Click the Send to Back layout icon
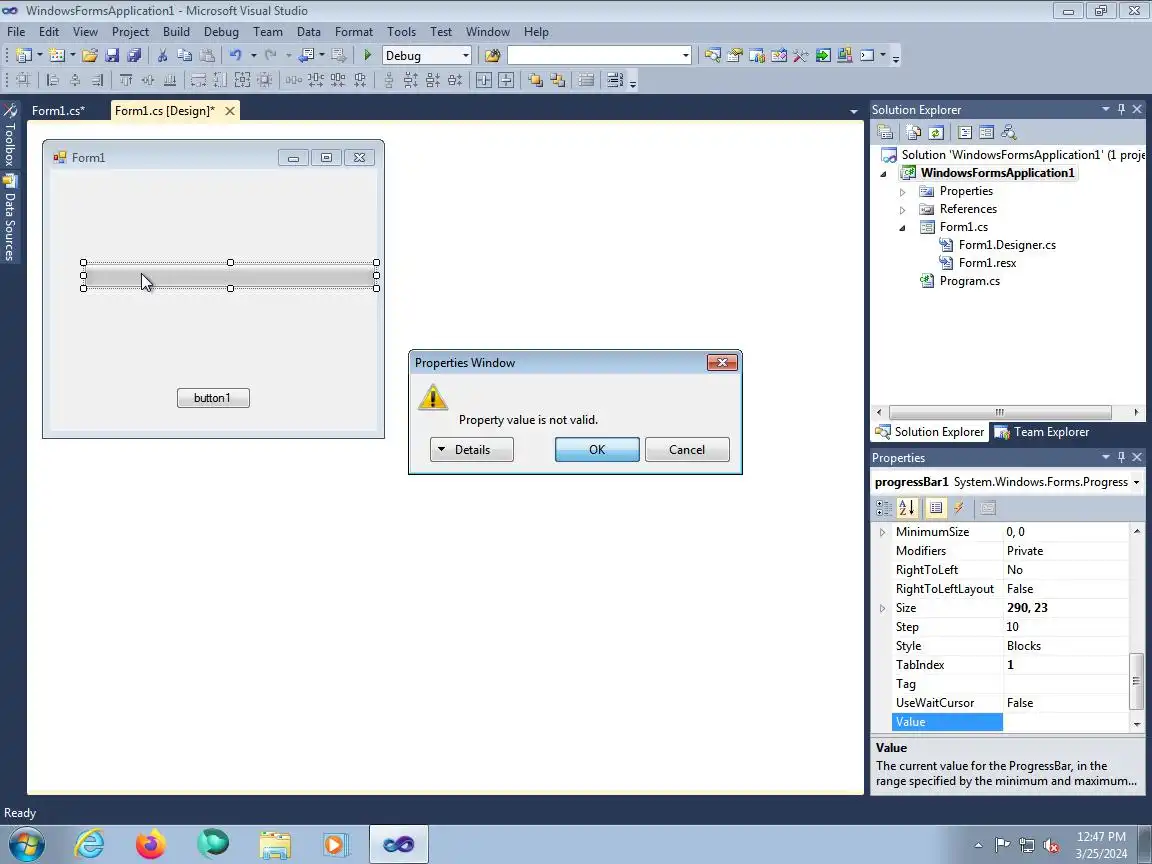Viewport: 1152px width, 864px height. click(558, 80)
